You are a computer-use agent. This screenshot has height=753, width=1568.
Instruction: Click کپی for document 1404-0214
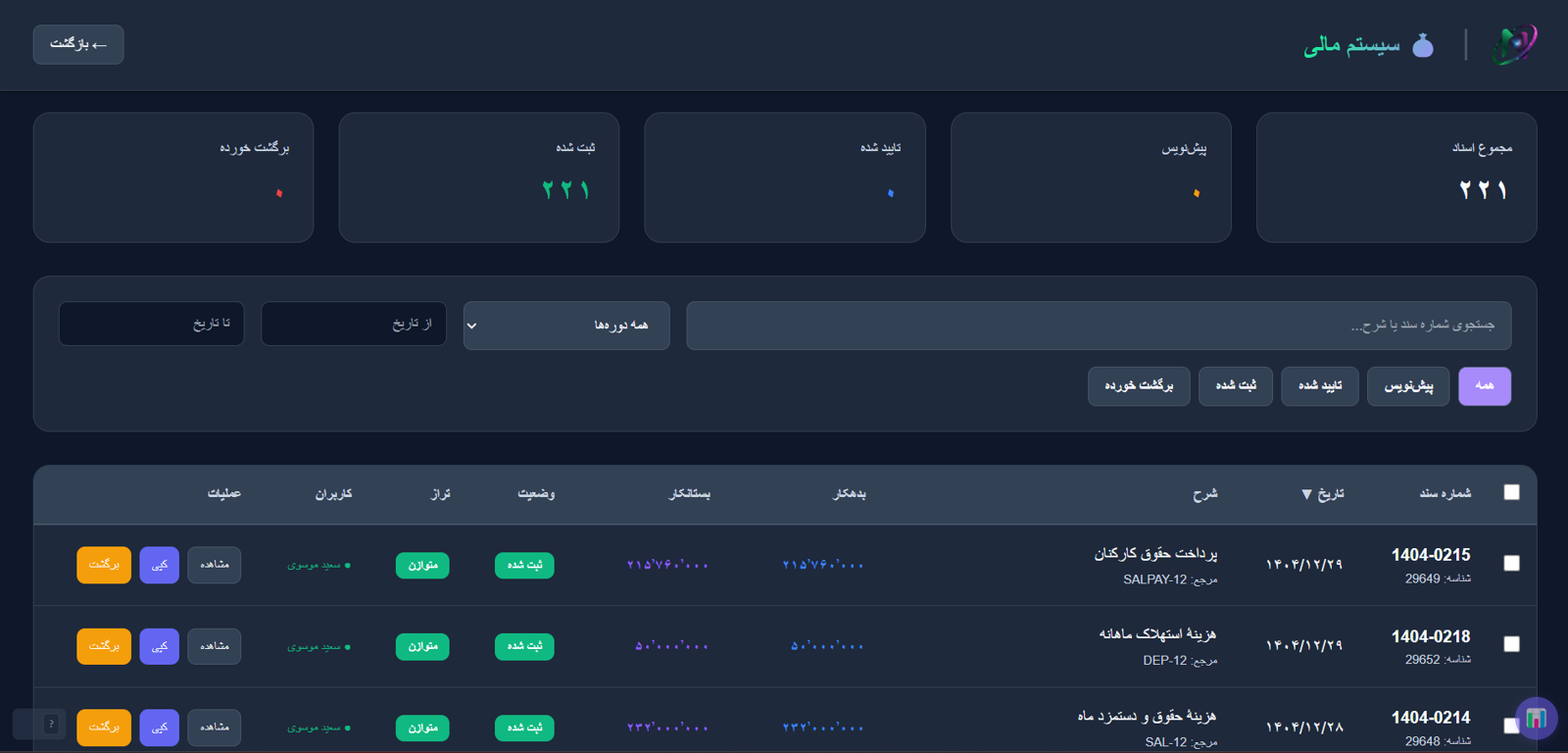pyautogui.click(x=159, y=728)
